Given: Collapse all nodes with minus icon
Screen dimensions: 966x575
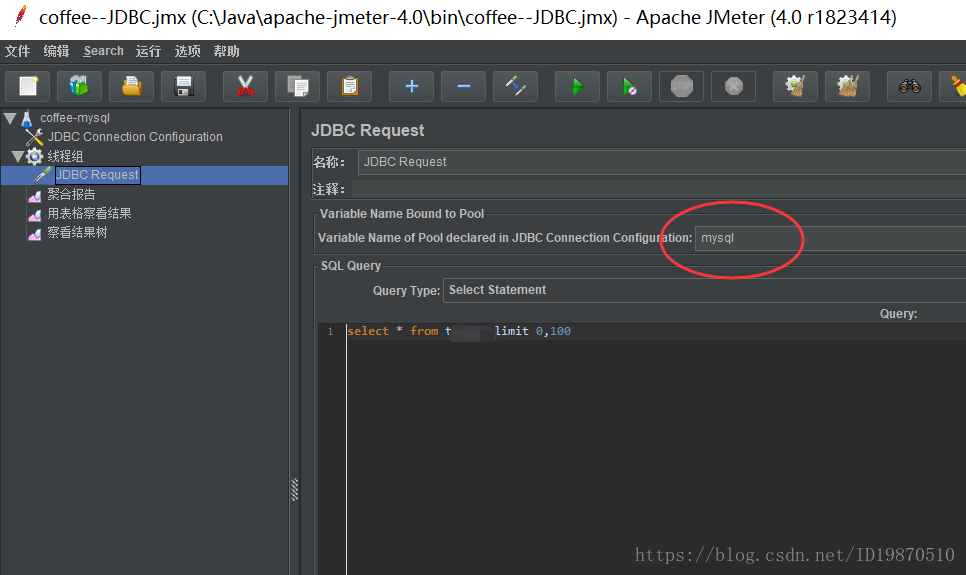Looking at the screenshot, I should coord(463,86).
